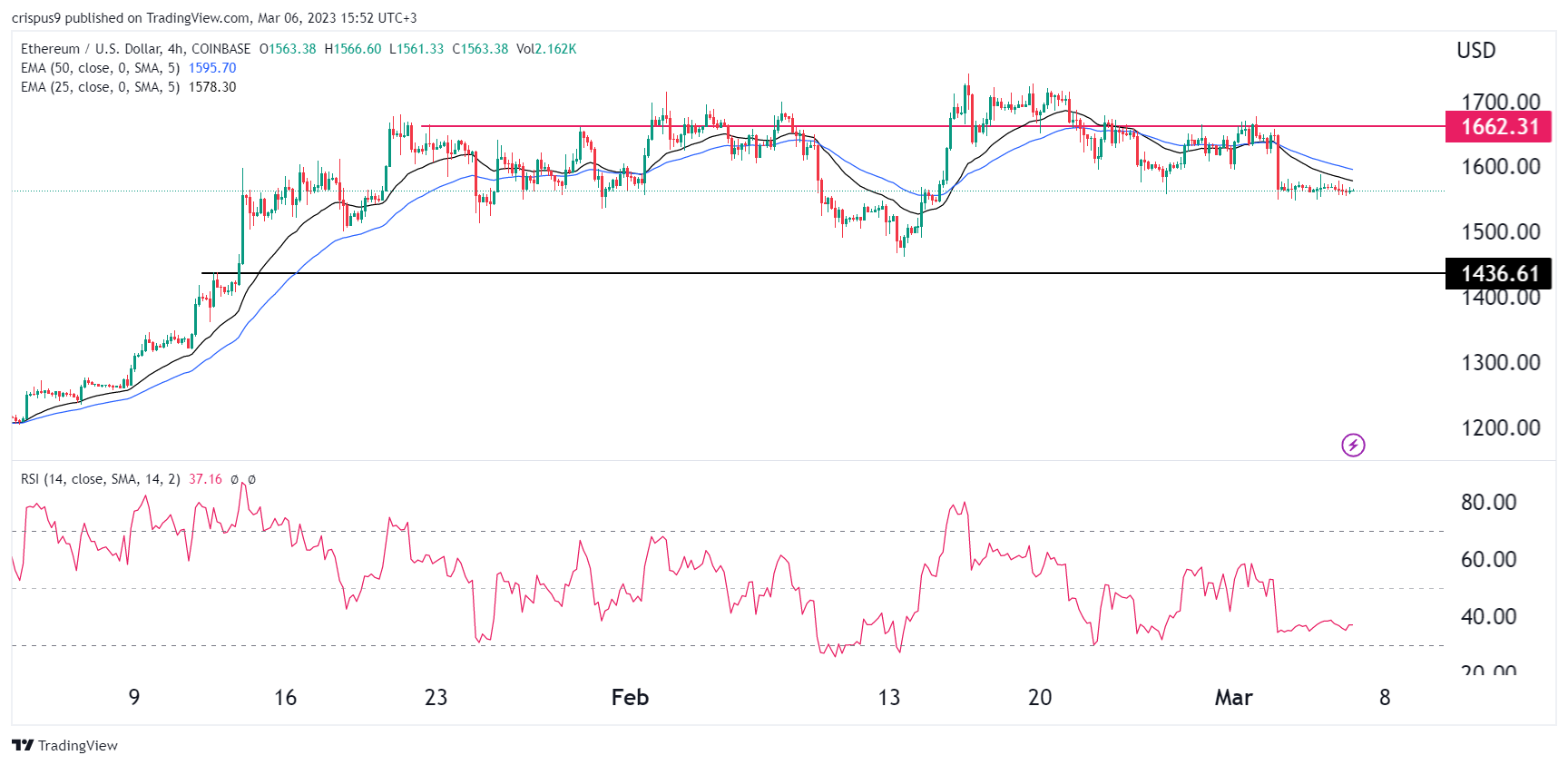This screenshot has width=1568, height=765.
Task: Click the black 1436.61 price label
Action: [1498, 273]
